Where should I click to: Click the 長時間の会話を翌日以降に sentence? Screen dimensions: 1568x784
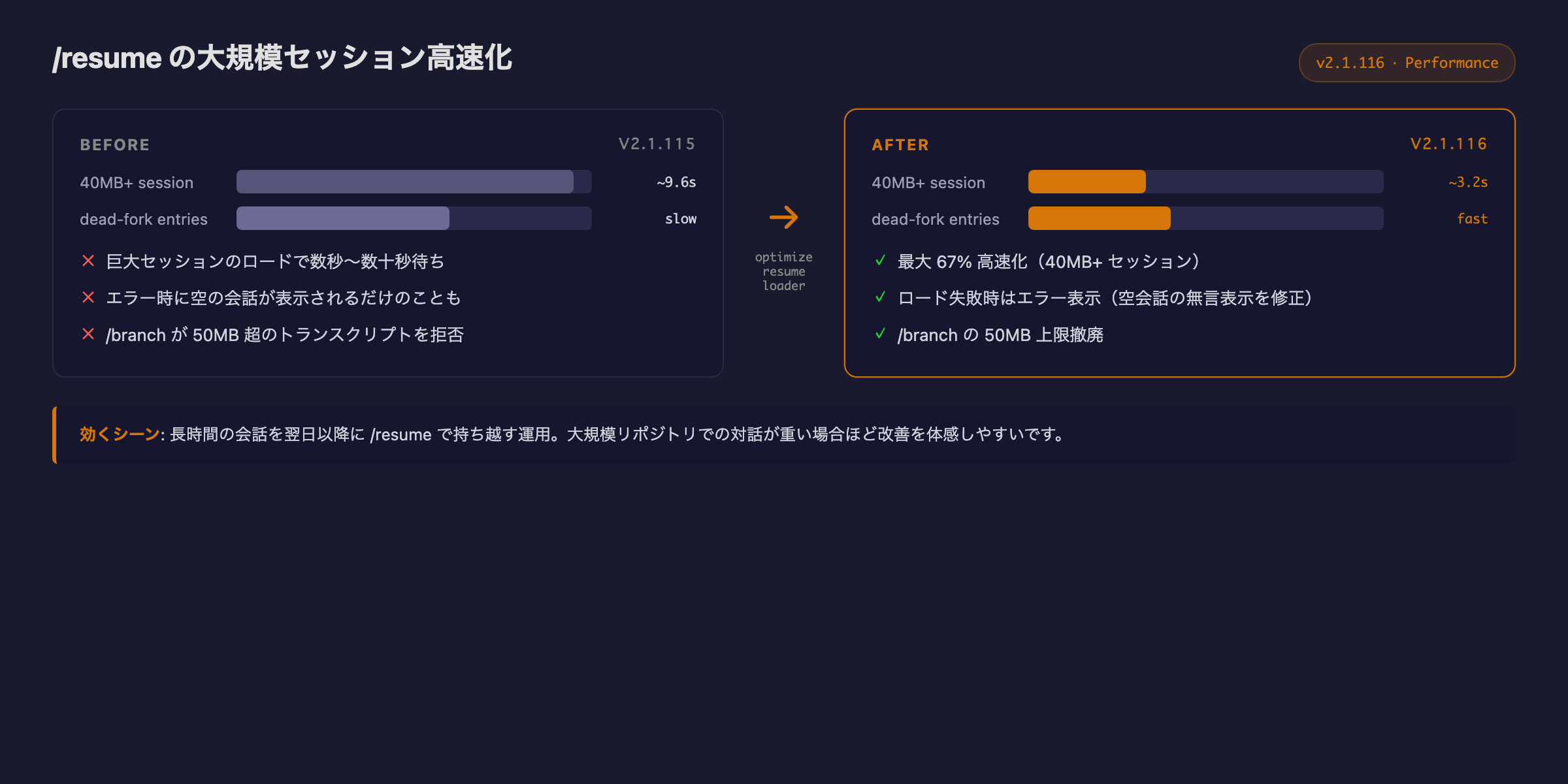[x=618, y=434]
